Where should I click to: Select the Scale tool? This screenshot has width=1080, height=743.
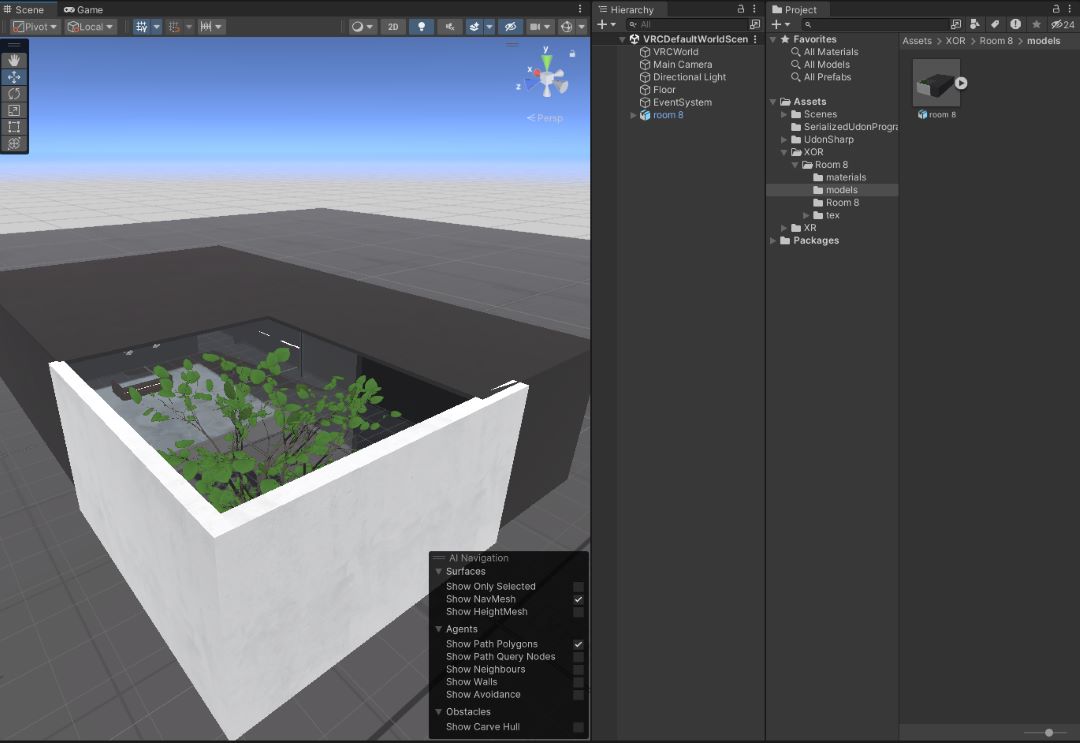(x=14, y=110)
